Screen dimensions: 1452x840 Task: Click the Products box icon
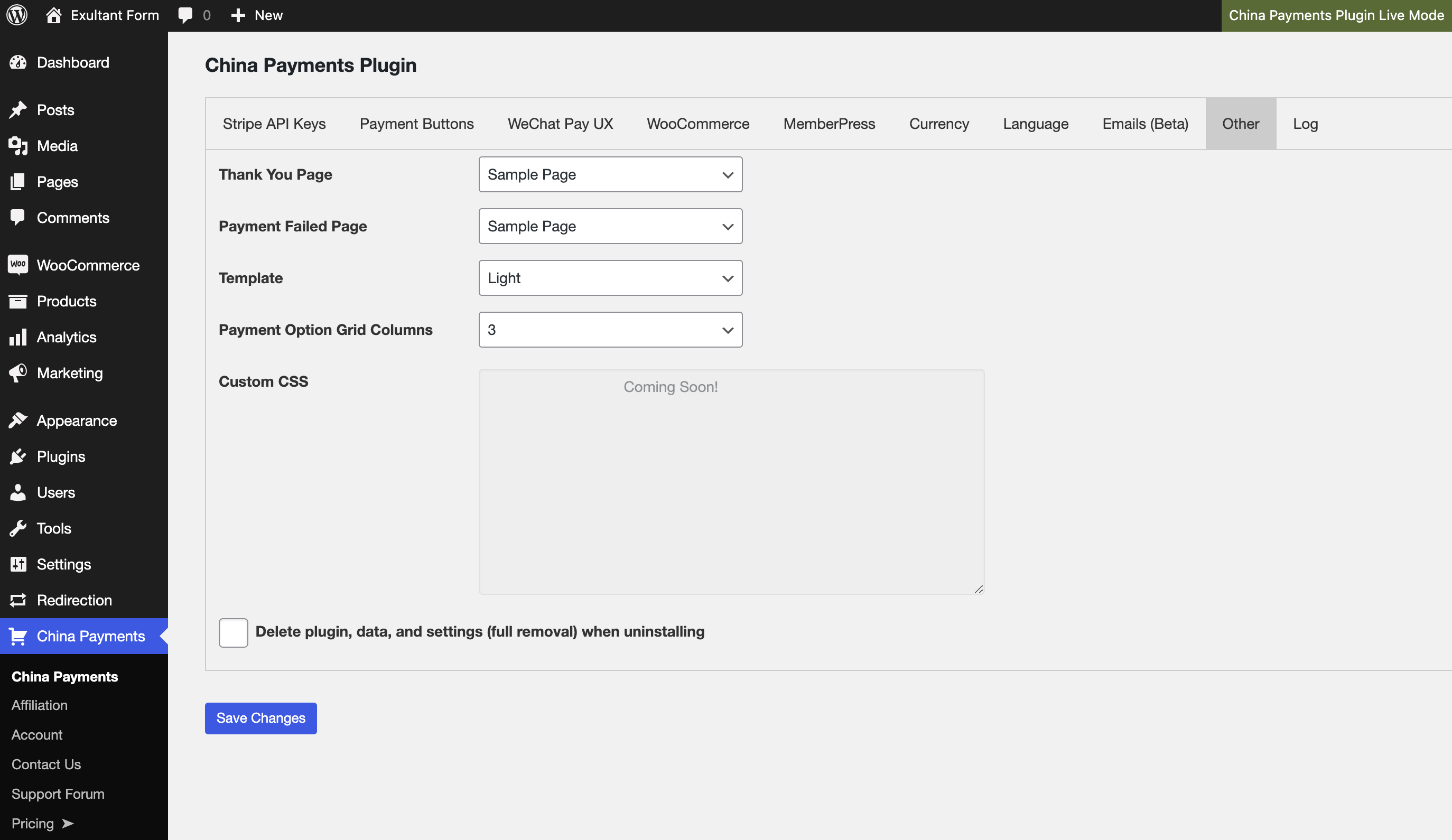click(x=18, y=301)
